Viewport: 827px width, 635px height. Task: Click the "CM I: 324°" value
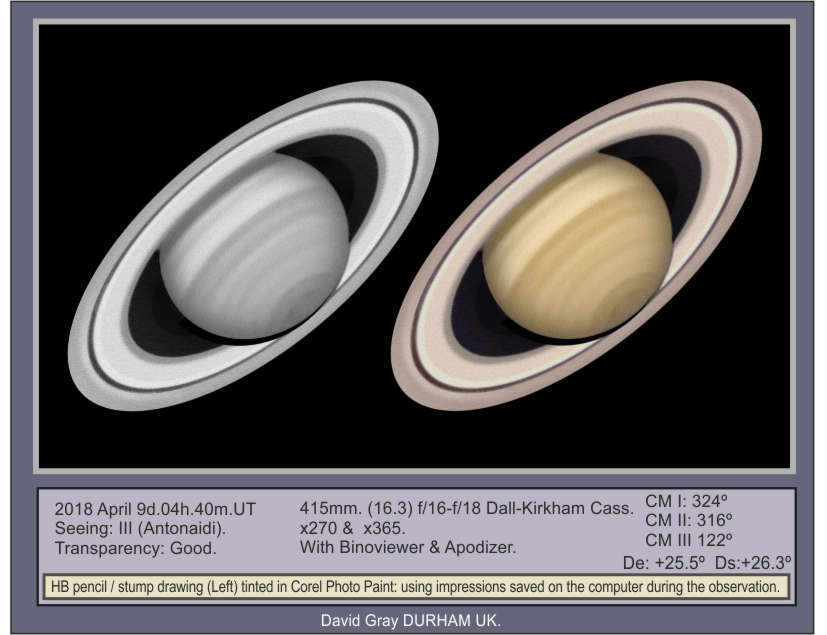[x=687, y=501]
